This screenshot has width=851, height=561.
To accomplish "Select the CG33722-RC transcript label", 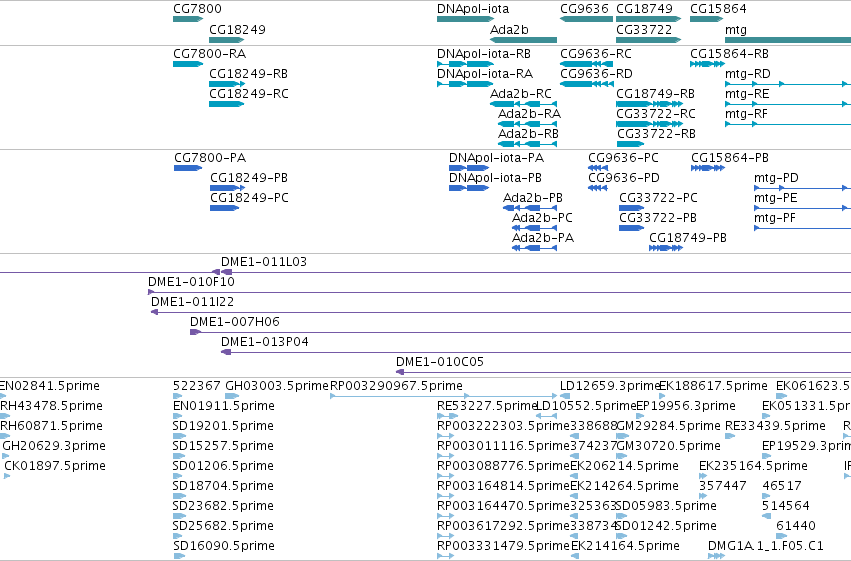I will tap(656, 114).
